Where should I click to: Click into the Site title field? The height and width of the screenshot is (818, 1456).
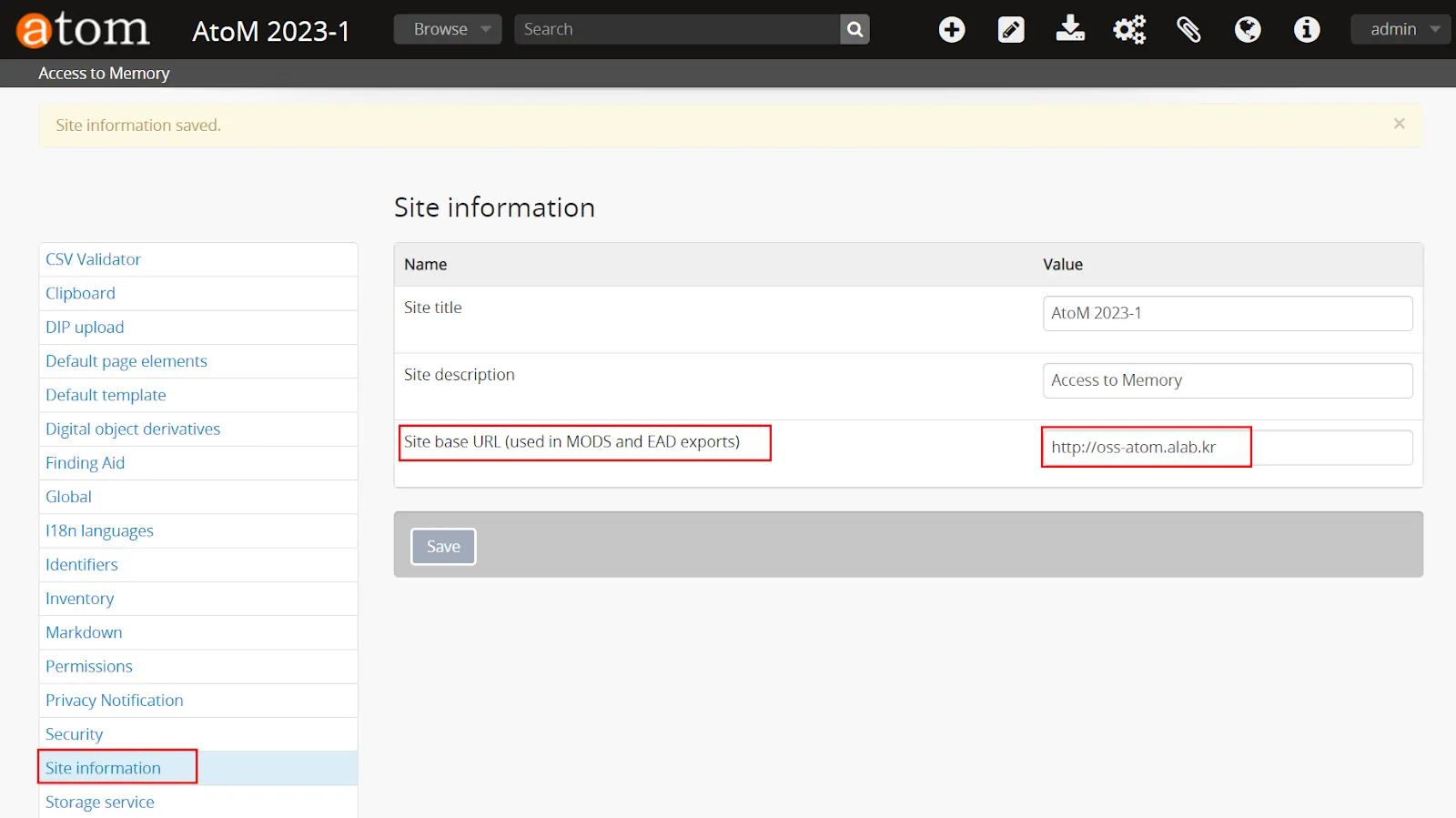pyautogui.click(x=1227, y=313)
